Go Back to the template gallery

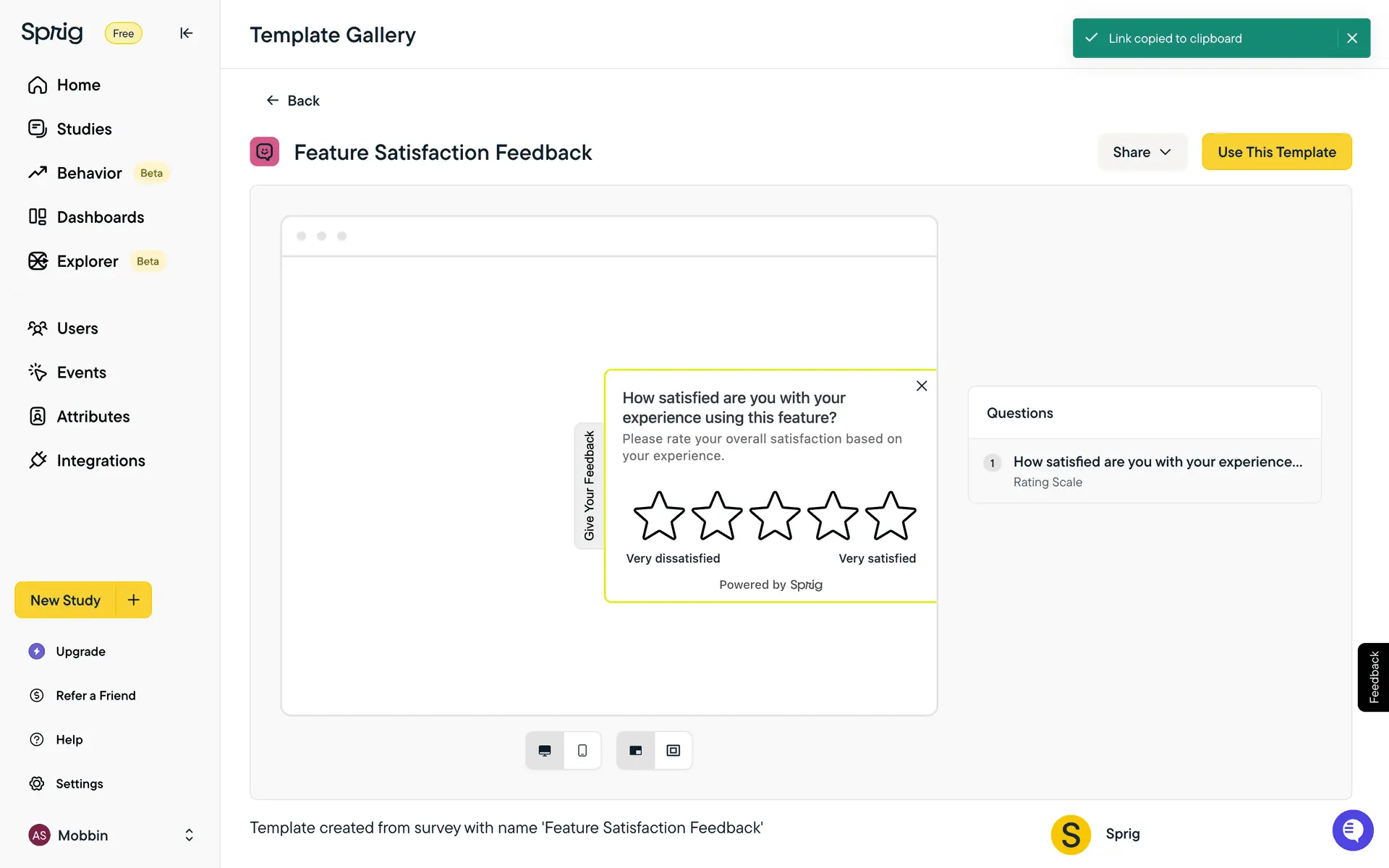coord(293,101)
